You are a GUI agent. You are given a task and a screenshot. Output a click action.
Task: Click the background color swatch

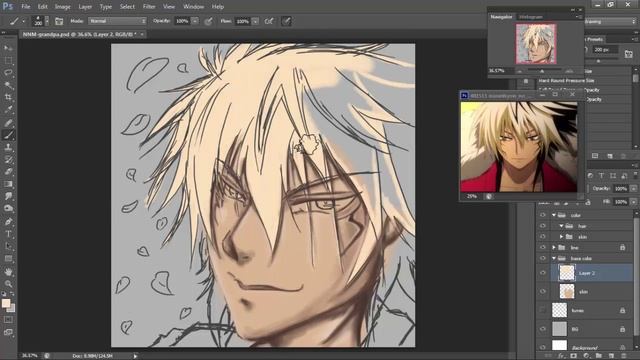tap(12, 309)
